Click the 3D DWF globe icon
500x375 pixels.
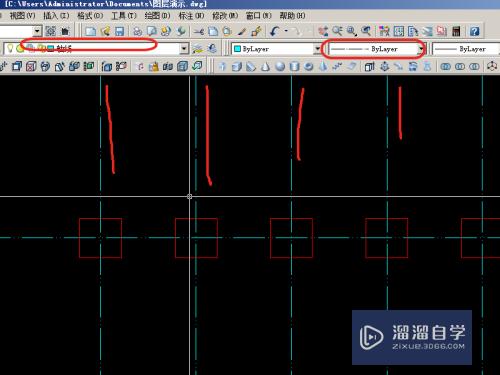click(181, 31)
